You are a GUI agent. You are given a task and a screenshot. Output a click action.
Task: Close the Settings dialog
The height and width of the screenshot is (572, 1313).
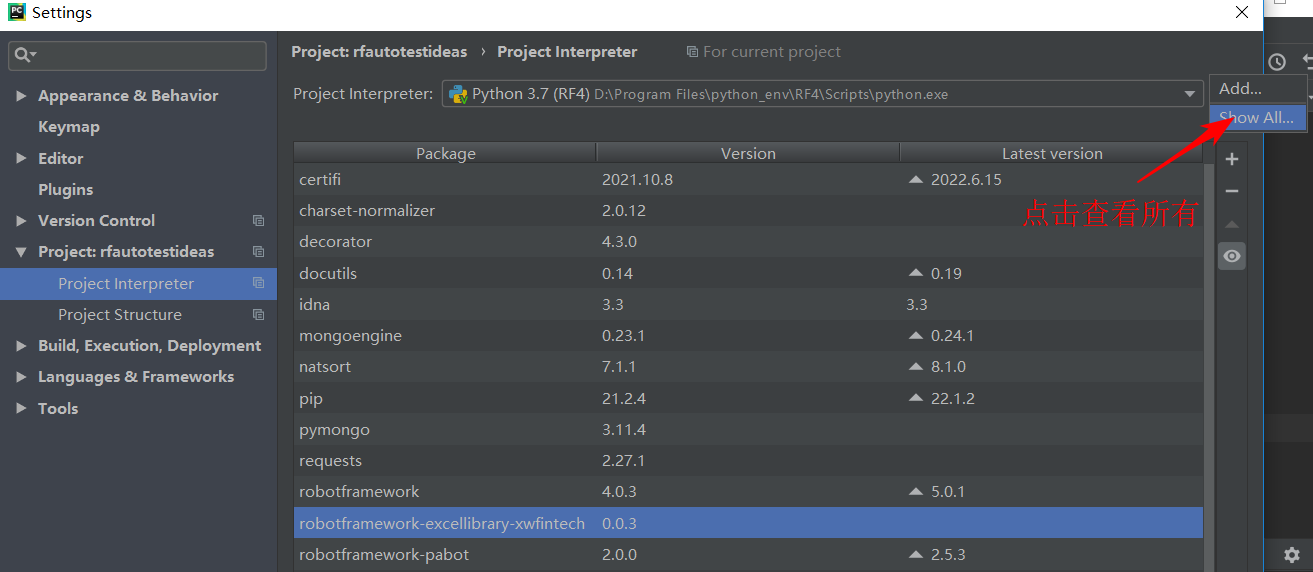(x=1241, y=13)
